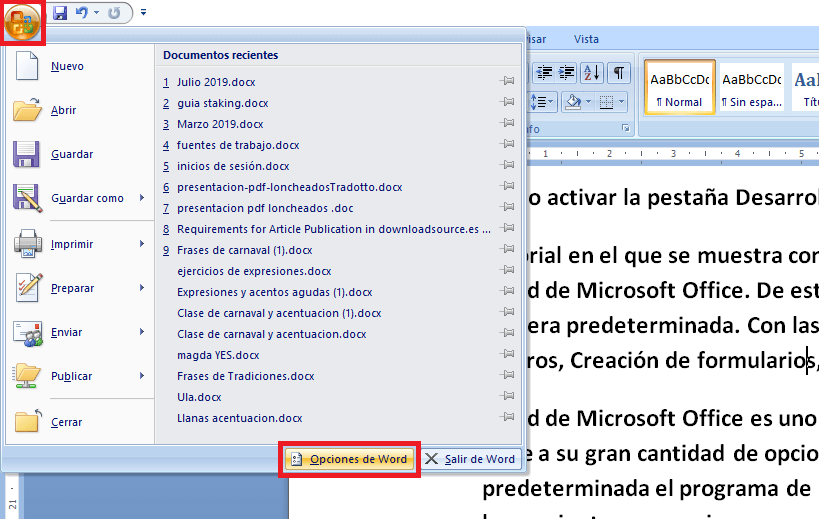This screenshot has height=519, width=819.
Task: Open Llanas acentuacion.docx from recents
Action: [239, 418]
